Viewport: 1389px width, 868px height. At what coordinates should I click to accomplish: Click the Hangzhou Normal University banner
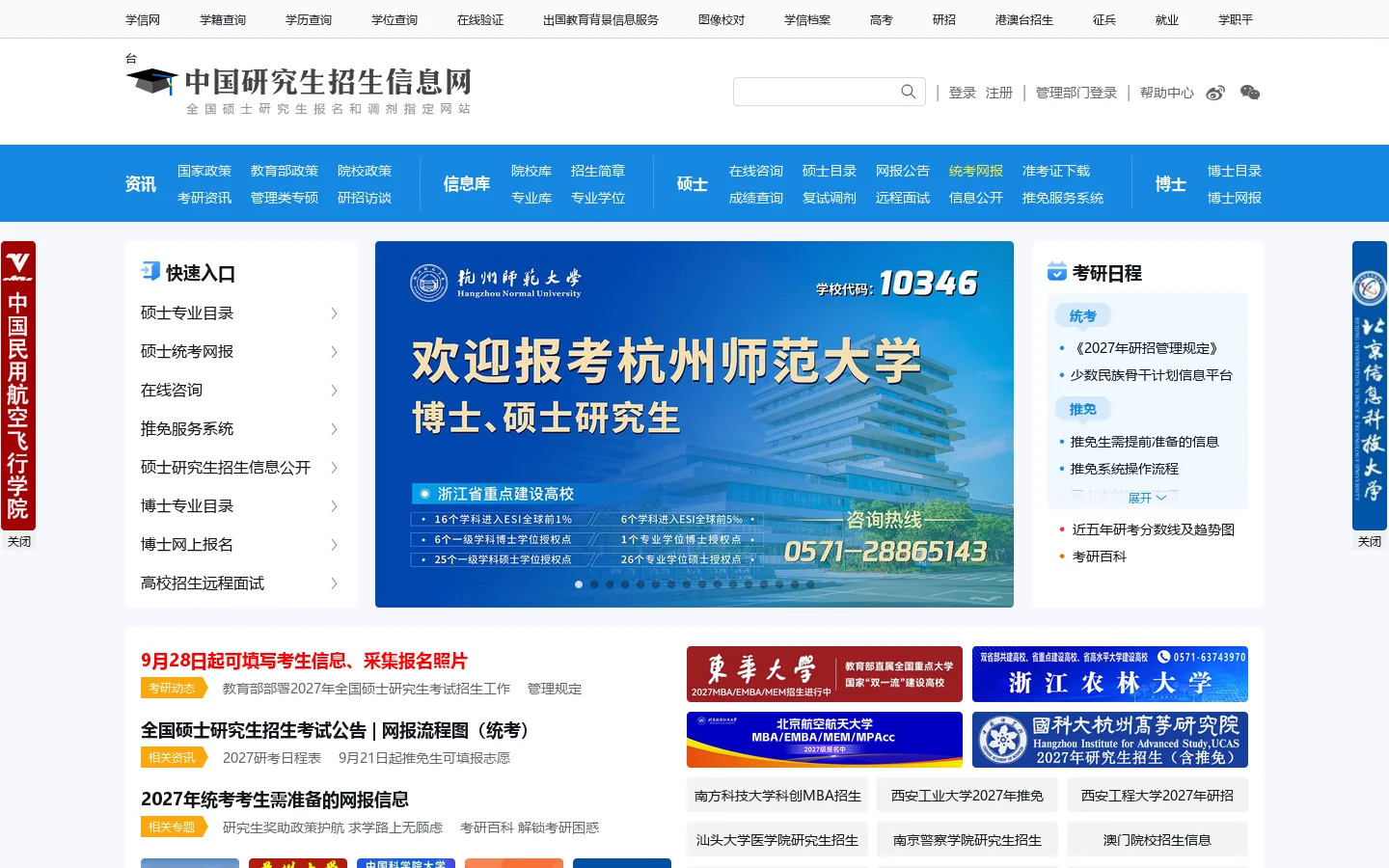694,424
